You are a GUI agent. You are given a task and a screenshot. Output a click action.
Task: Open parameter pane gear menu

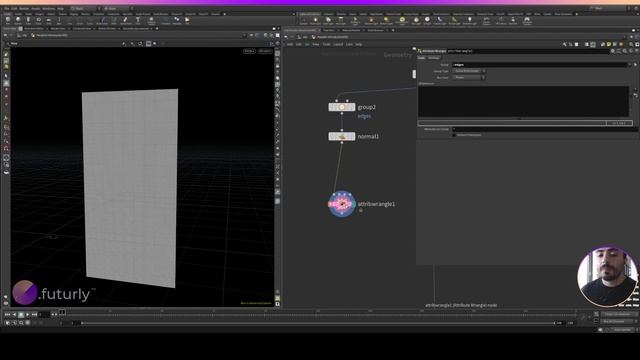point(613,51)
